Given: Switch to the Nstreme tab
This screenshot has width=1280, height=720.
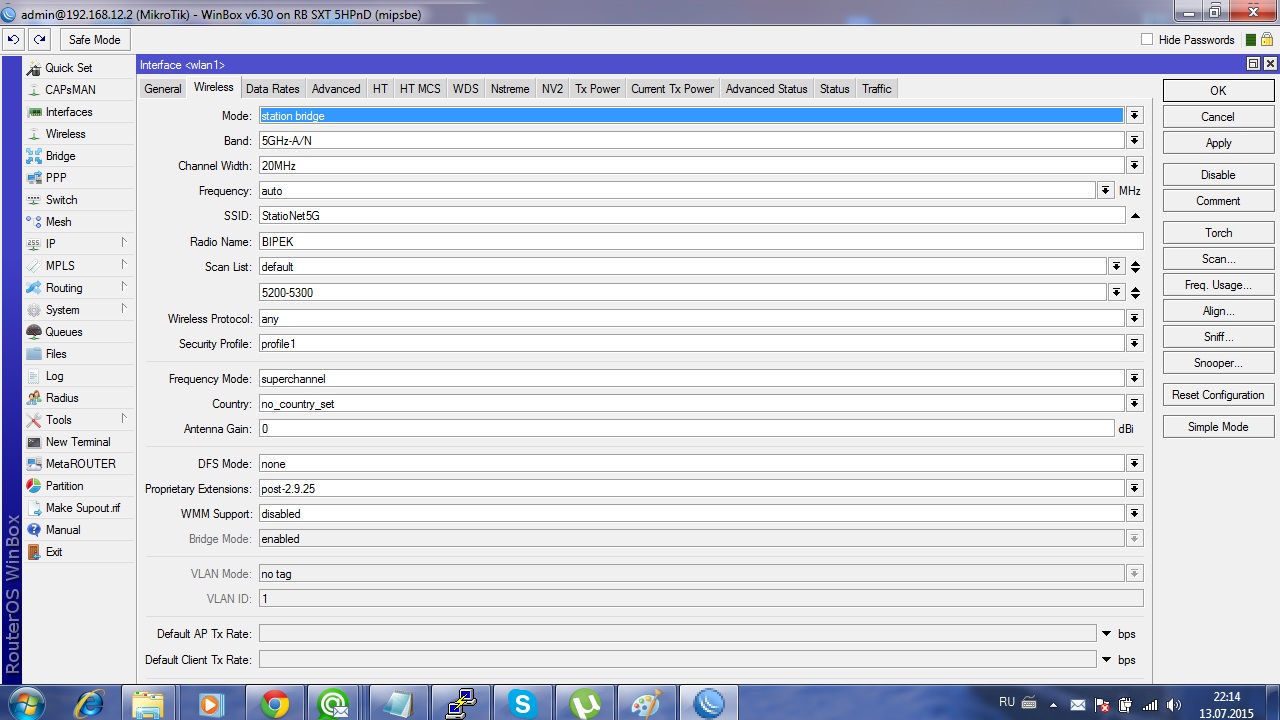Looking at the screenshot, I should tap(510, 89).
